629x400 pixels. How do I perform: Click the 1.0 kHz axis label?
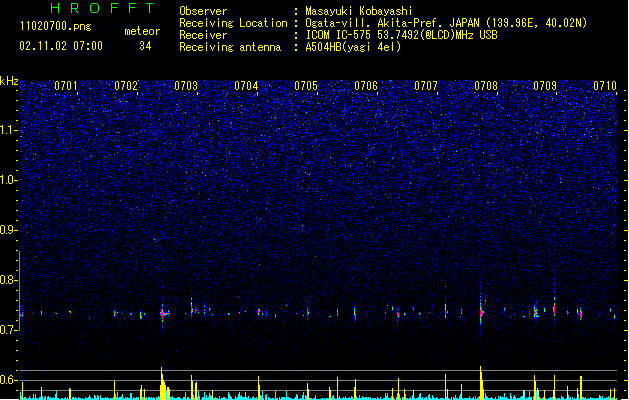(8, 180)
